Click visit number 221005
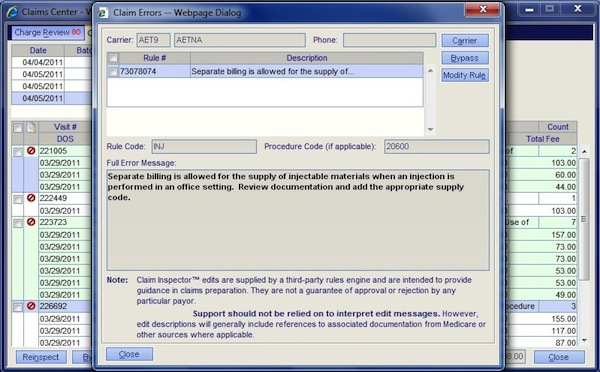This screenshot has height=372, width=600. click(53, 151)
